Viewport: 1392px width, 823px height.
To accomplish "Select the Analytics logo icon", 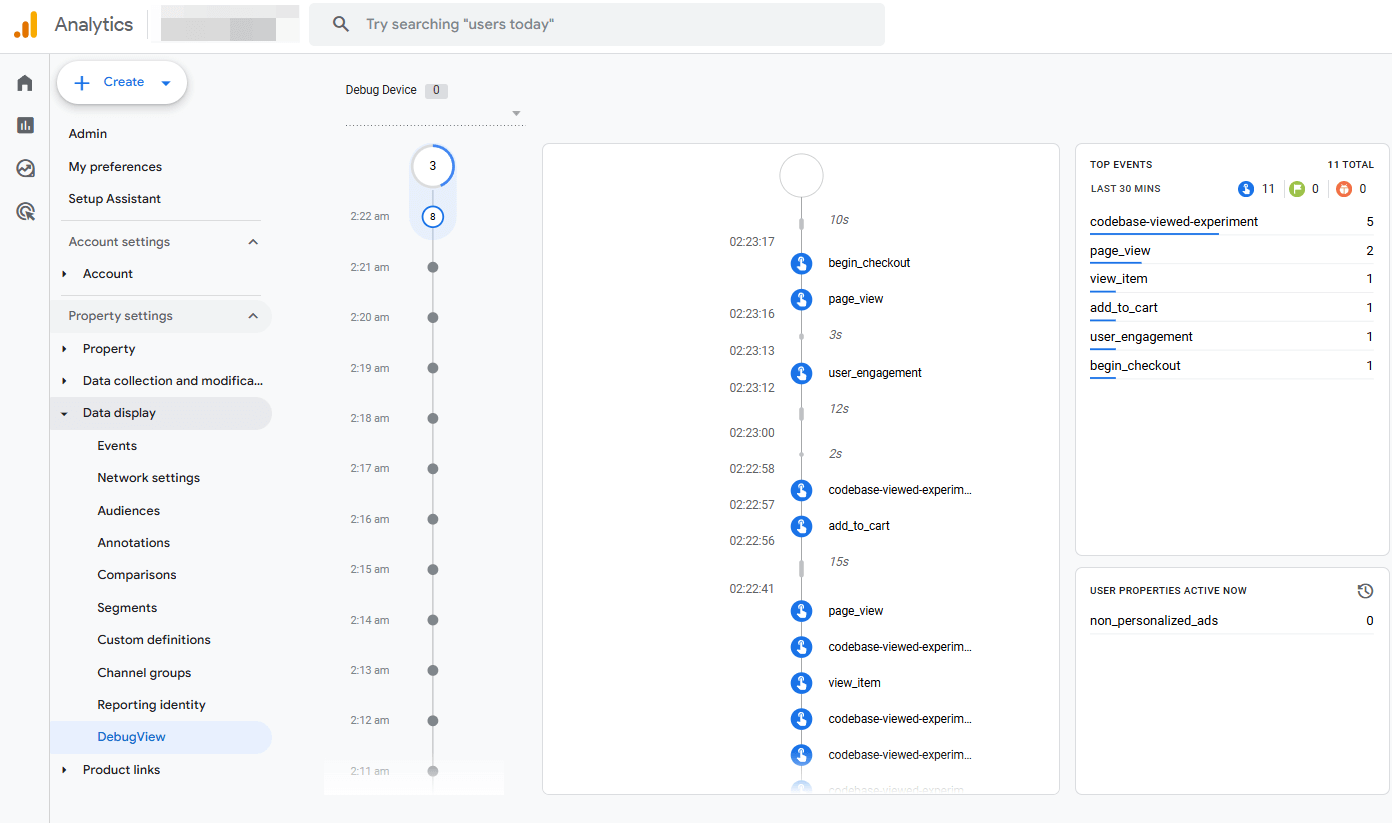I will click(25, 23).
